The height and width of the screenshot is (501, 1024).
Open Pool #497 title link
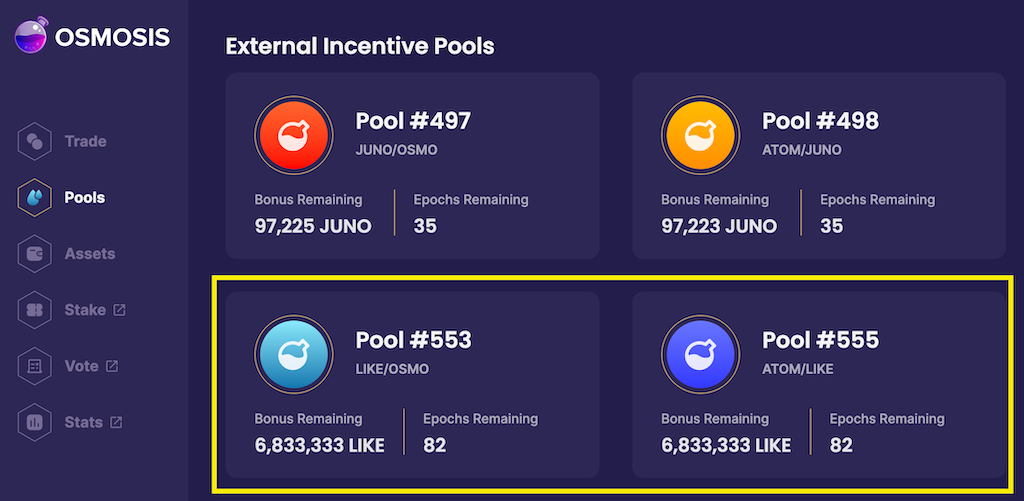coord(413,121)
